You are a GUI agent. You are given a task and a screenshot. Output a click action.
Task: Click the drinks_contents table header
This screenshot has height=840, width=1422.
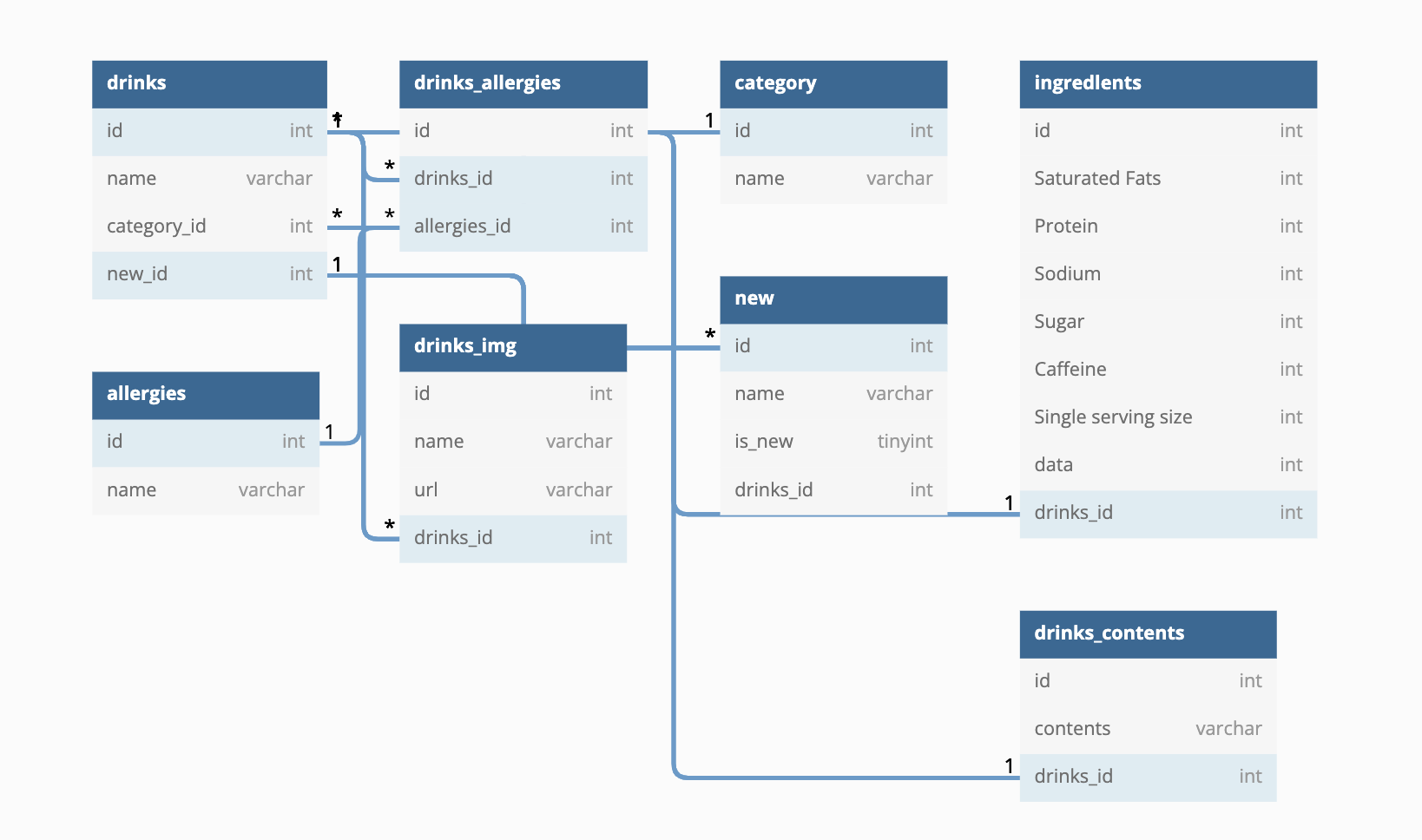pyautogui.click(x=1148, y=633)
